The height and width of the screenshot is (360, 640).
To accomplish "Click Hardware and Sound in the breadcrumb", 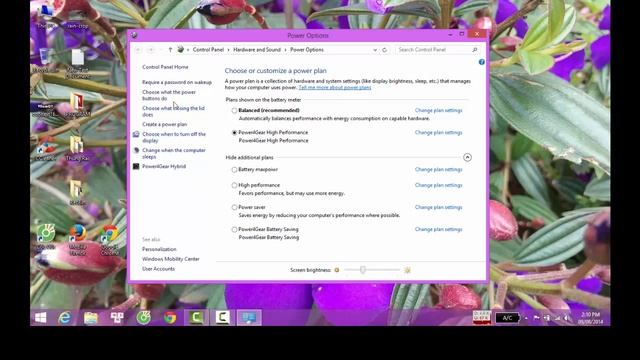I will coord(257,50).
